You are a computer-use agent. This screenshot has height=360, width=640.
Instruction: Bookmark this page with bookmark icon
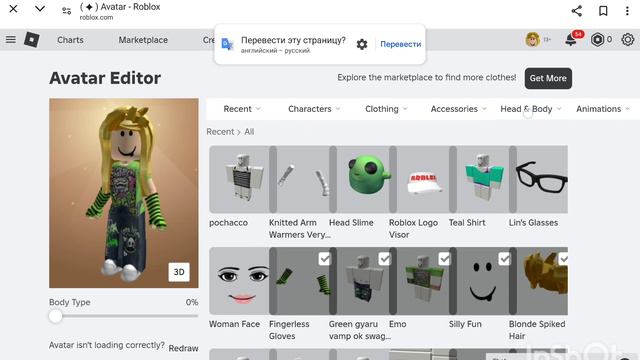tap(603, 11)
